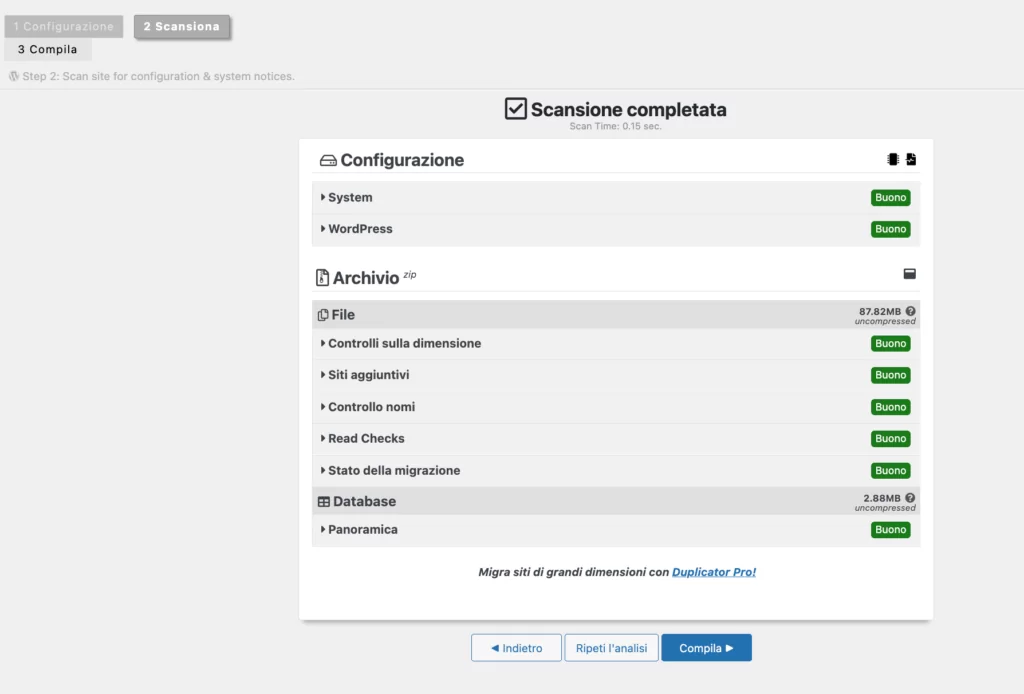Click the zip file icon beside Archivio
This screenshot has height=694, width=1024.
(x=322, y=278)
